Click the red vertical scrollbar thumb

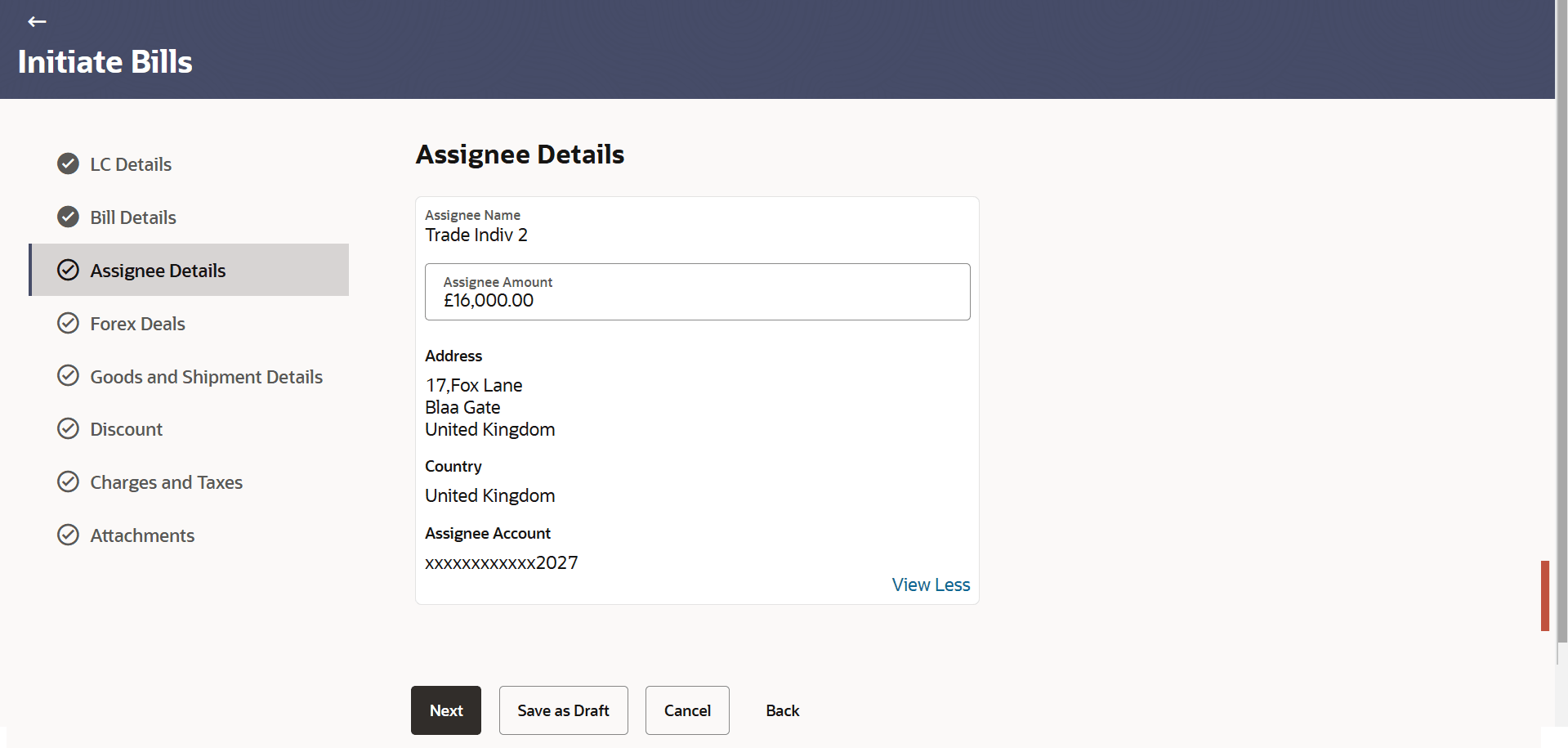1544,595
